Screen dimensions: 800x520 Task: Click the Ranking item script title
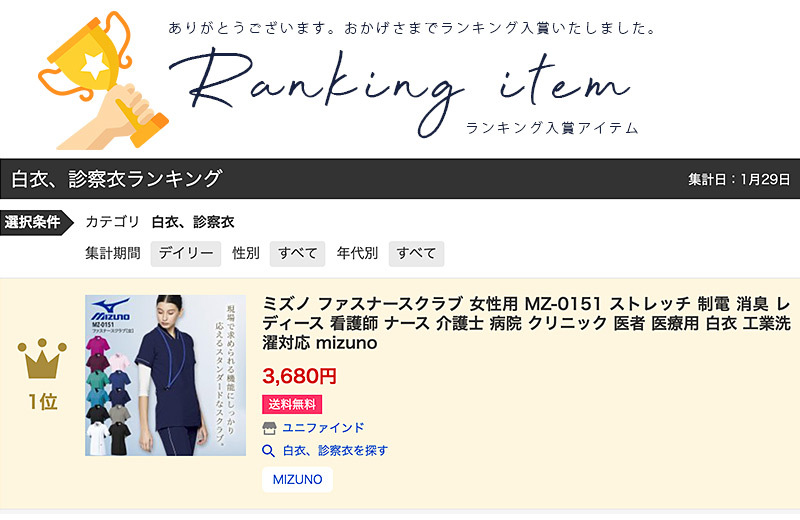pos(399,87)
